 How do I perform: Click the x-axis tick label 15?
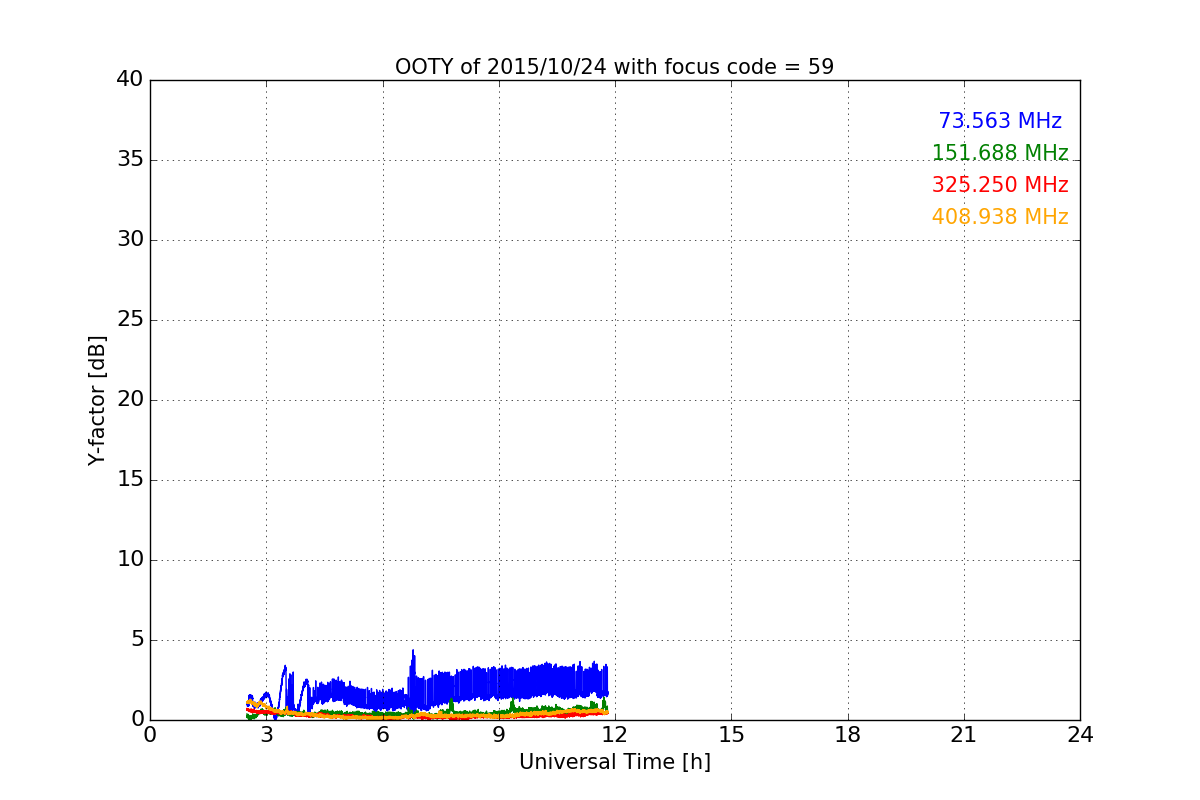pos(731,734)
